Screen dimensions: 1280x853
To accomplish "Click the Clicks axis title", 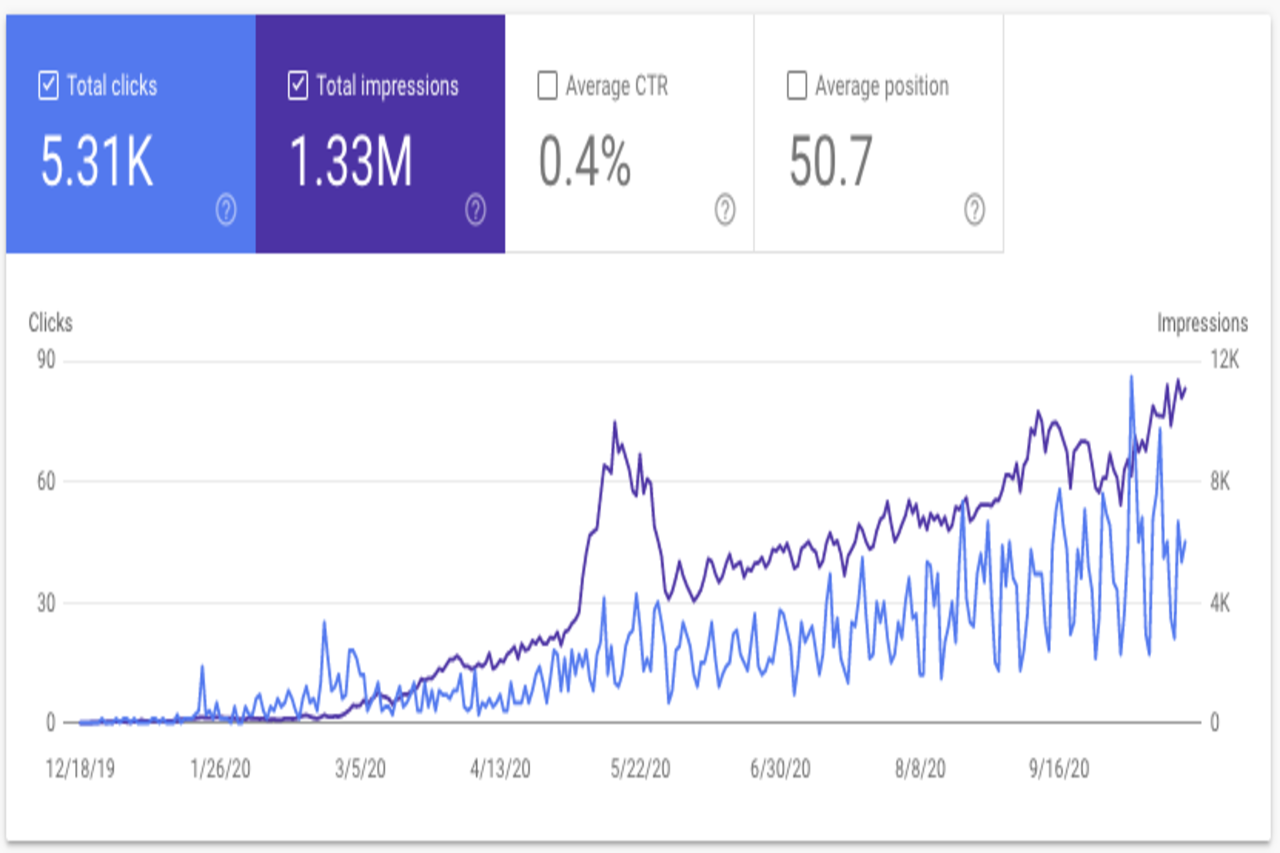I will (50, 322).
